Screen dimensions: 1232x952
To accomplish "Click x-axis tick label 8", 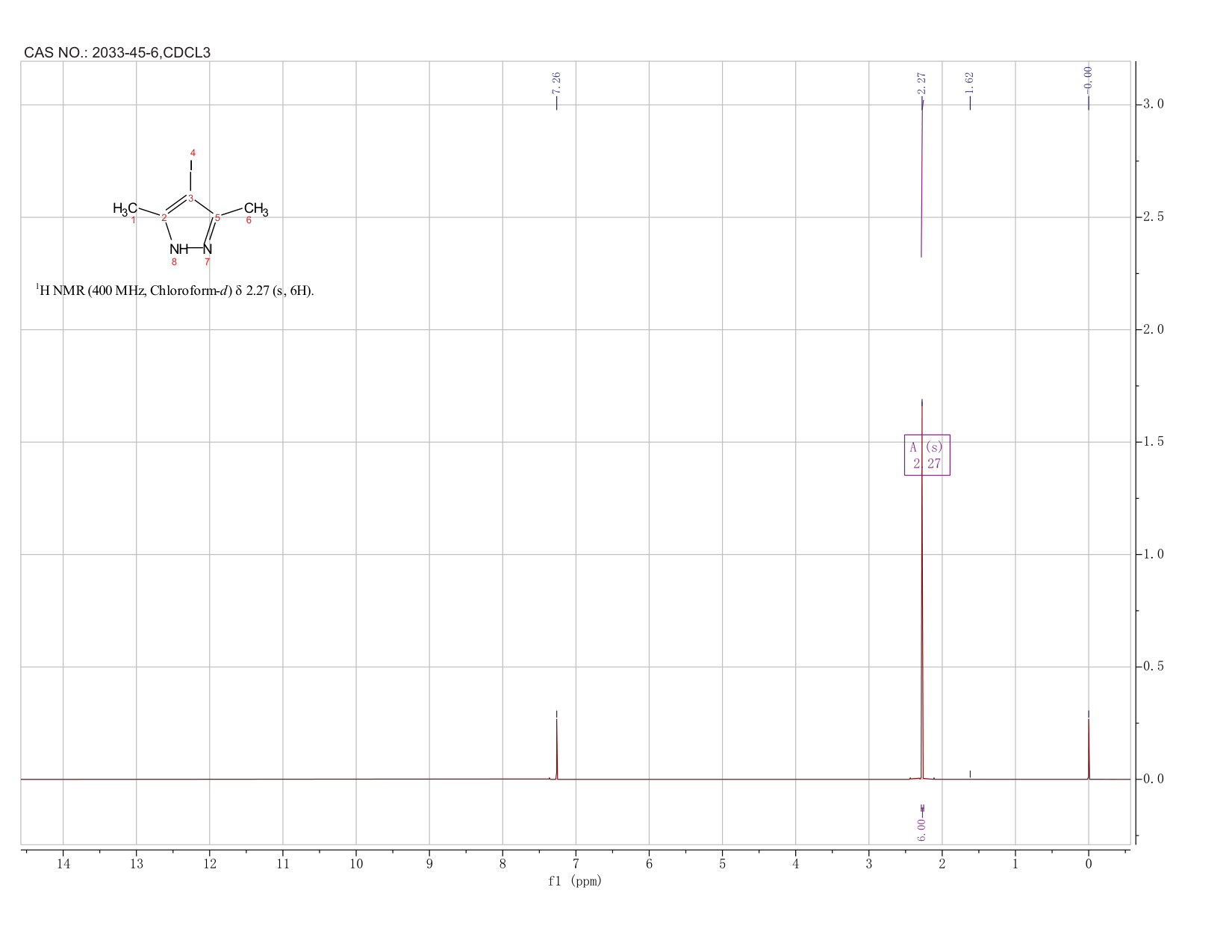I will pyautogui.click(x=503, y=864).
